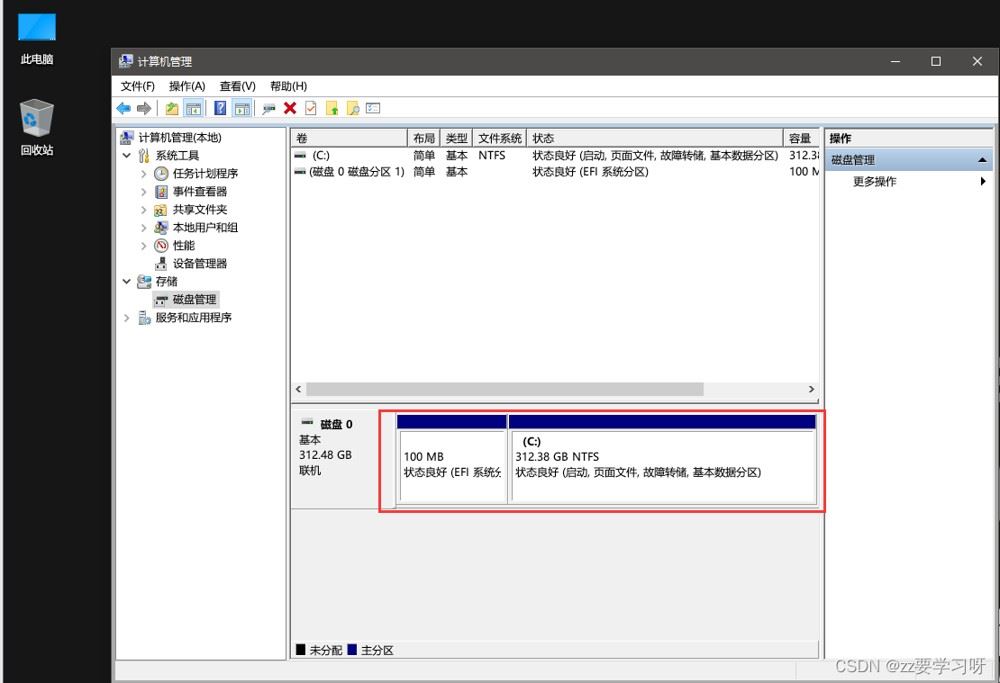Viewport: 1000px width, 683px height.
Task: Click 更多操作 in the actions pane
Action: point(874,182)
